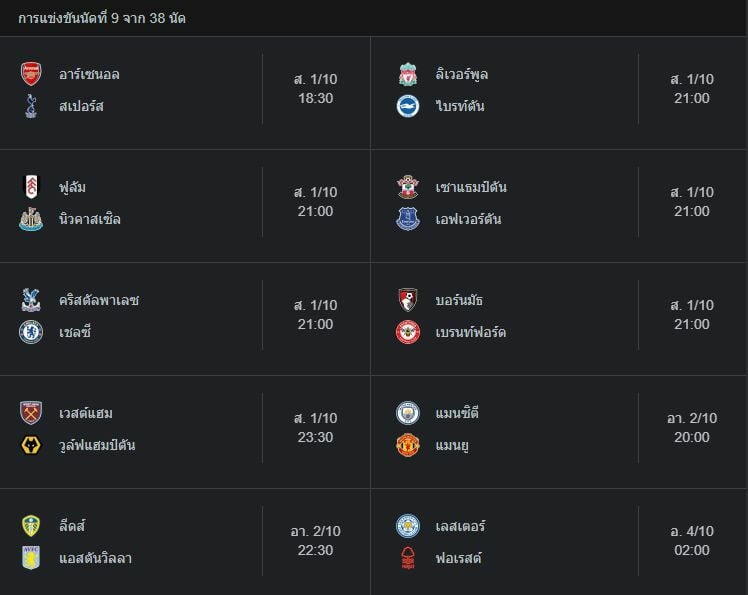Click the Fulham club crest
The width and height of the screenshot is (748, 595).
click(31, 187)
